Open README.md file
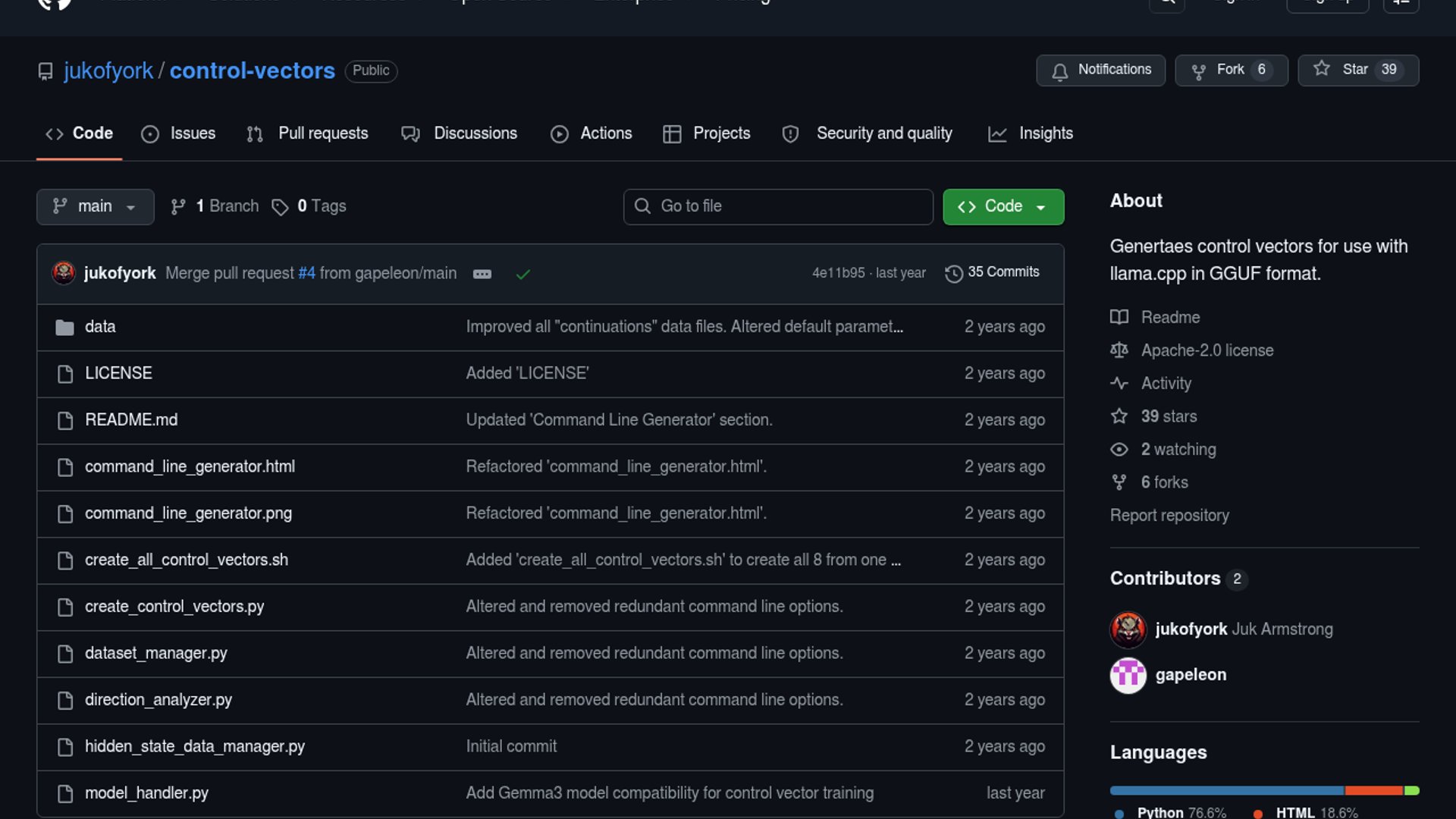1456x819 pixels. [131, 420]
